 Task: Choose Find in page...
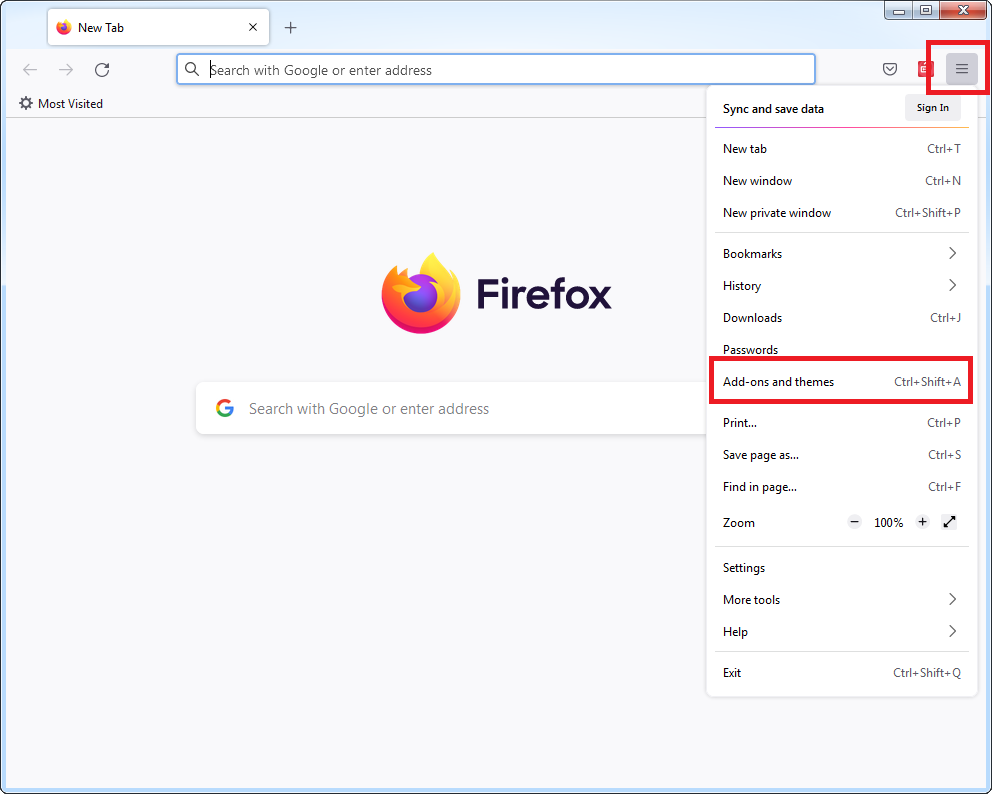point(841,487)
